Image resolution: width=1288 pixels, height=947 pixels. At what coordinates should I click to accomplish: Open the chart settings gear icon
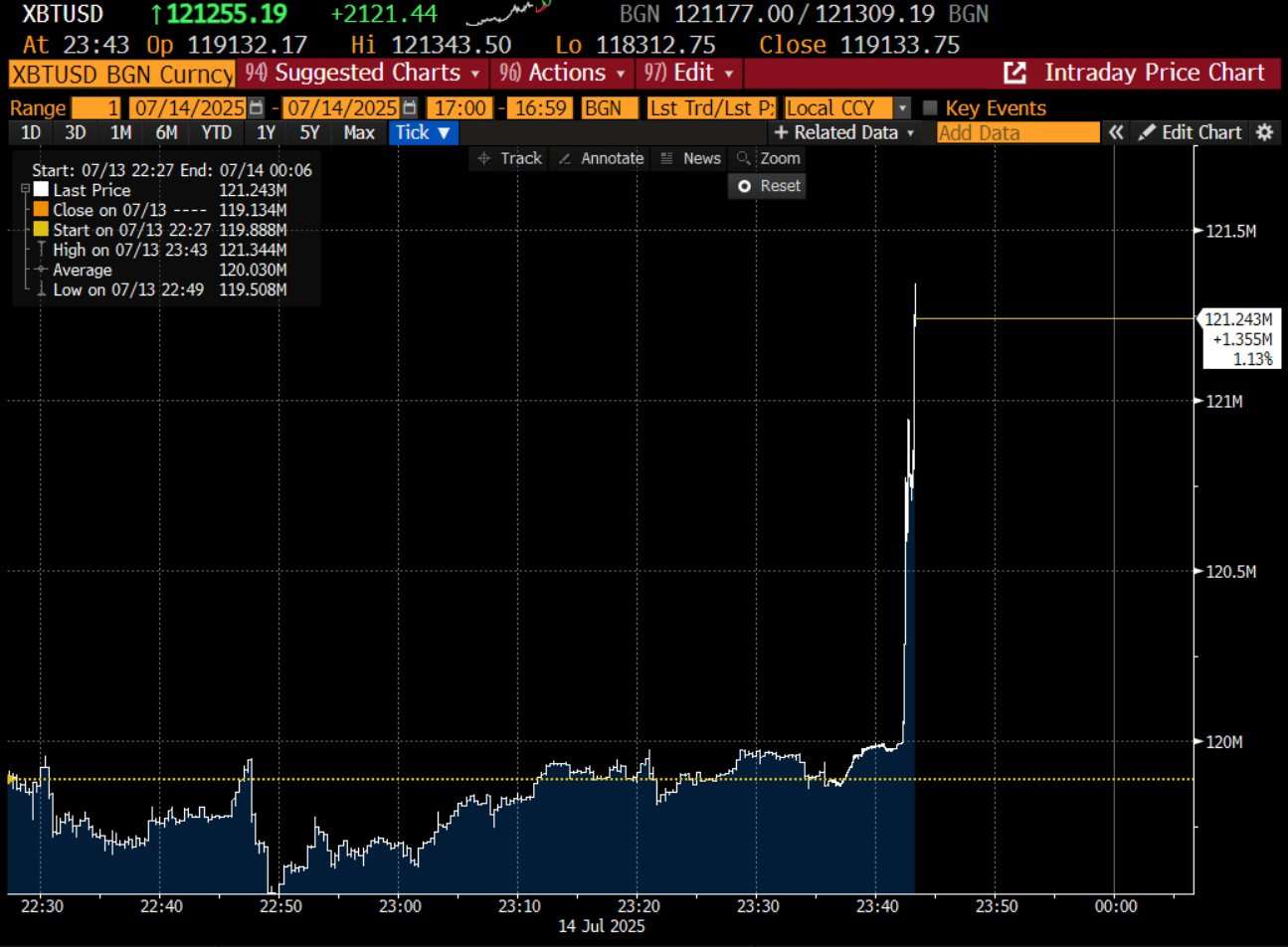pyautogui.click(x=1264, y=132)
